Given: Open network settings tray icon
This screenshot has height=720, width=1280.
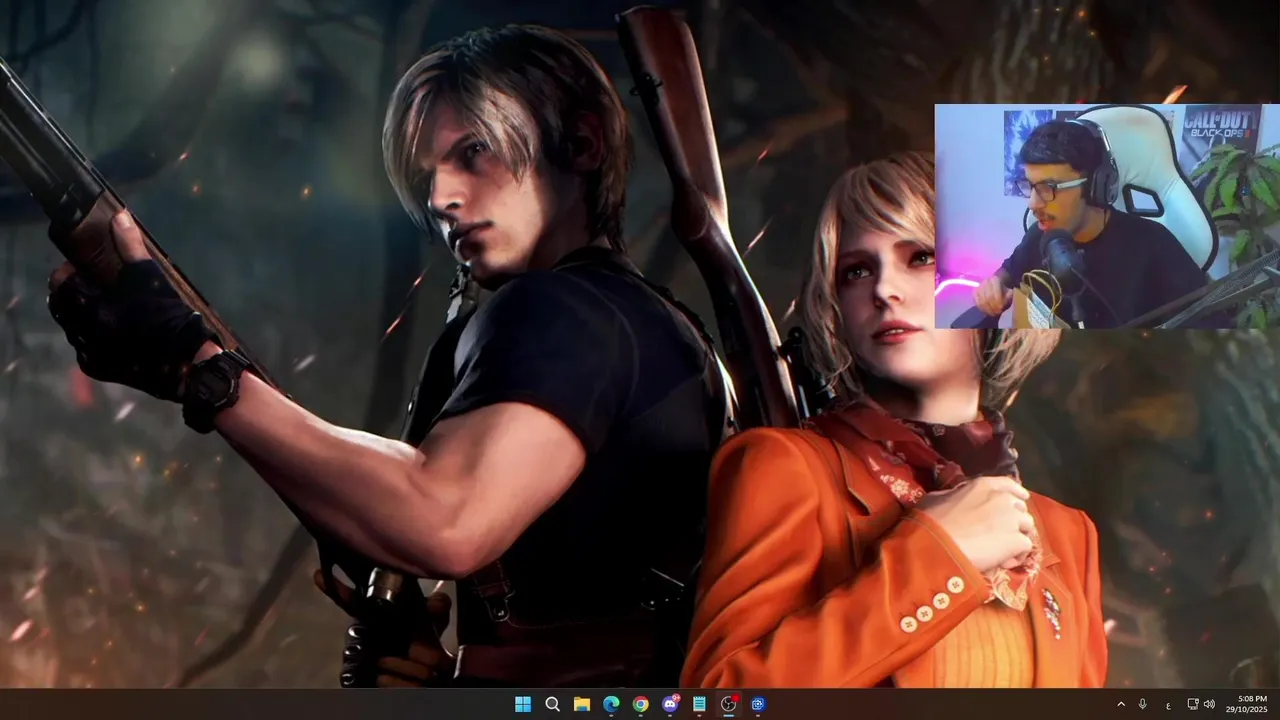Looking at the screenshot, I should click(1193, 704).
